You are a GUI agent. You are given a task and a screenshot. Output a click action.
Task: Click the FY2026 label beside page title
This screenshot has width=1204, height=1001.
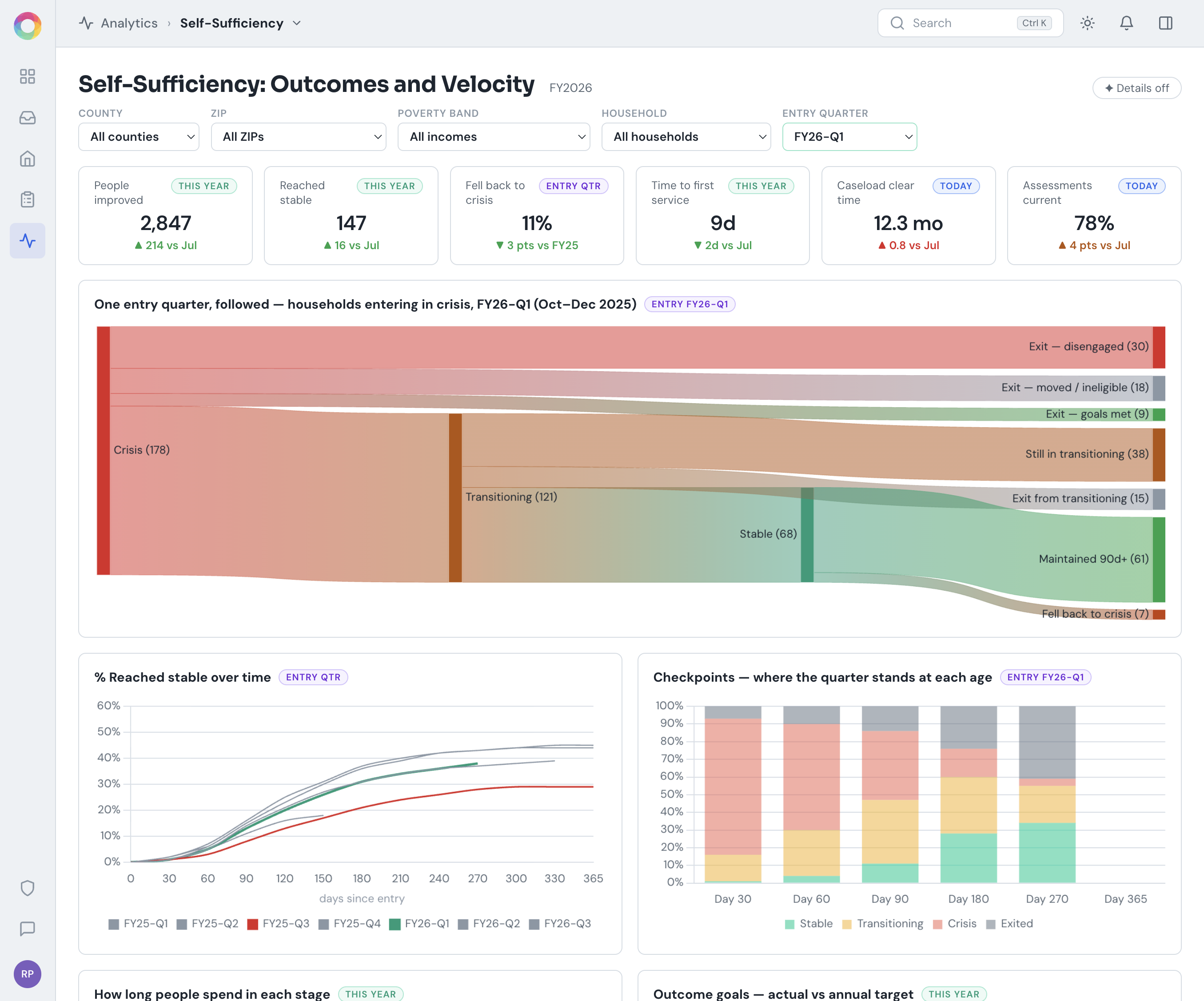pos(570,87)
